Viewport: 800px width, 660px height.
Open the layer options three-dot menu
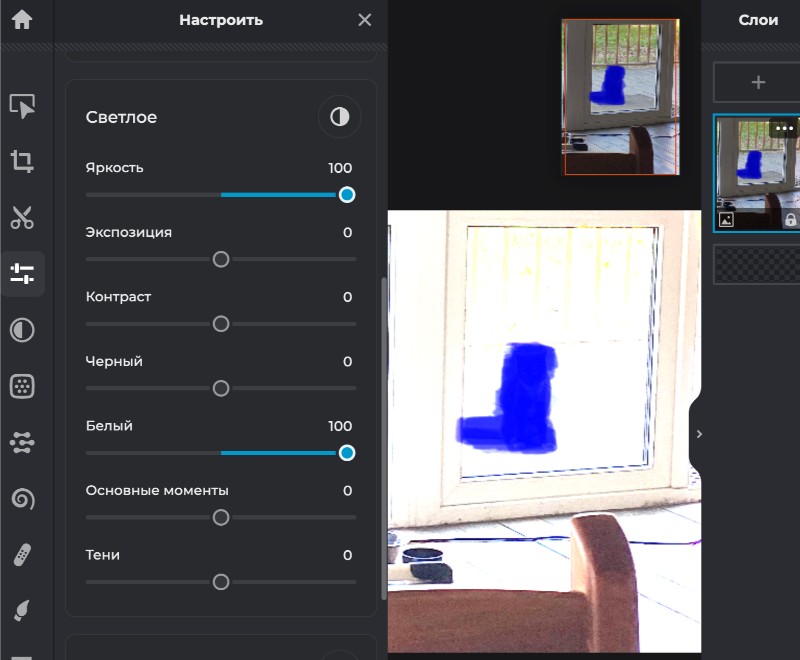[x=784, y=128]
